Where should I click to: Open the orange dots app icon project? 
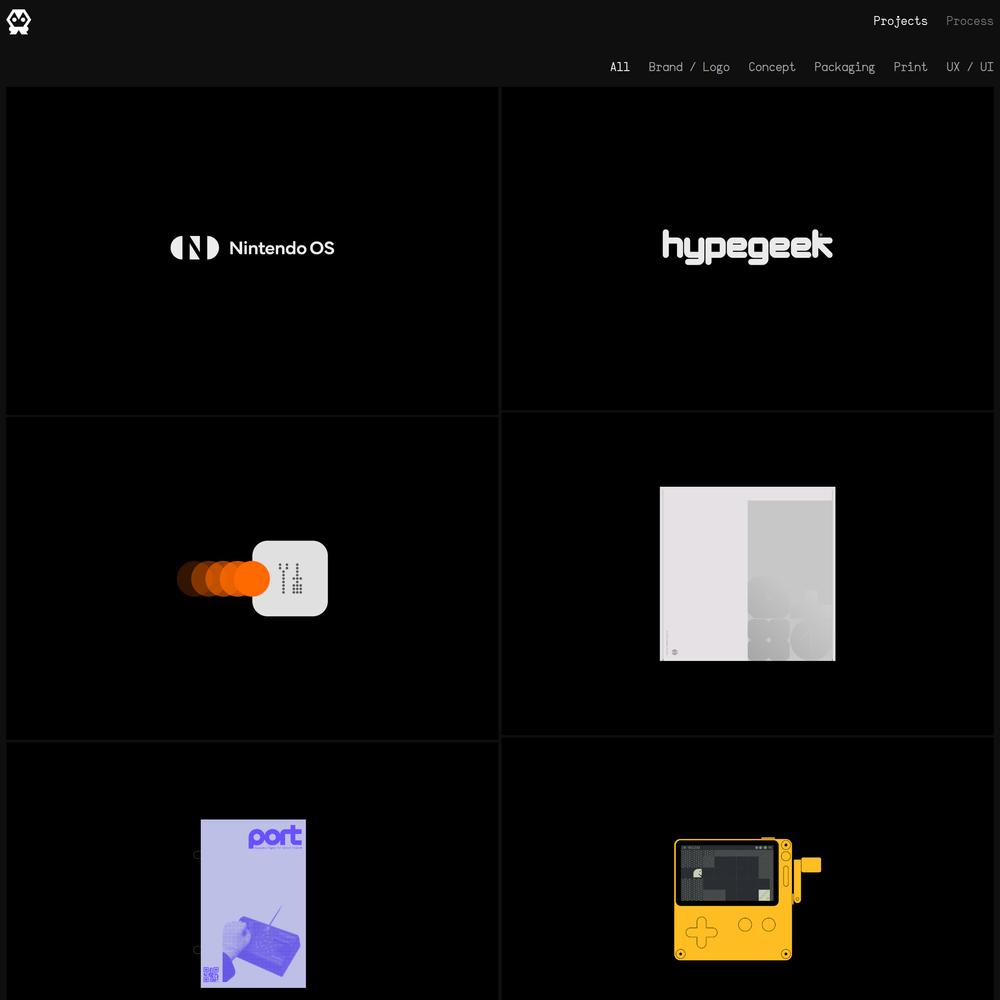click(253, 578)
